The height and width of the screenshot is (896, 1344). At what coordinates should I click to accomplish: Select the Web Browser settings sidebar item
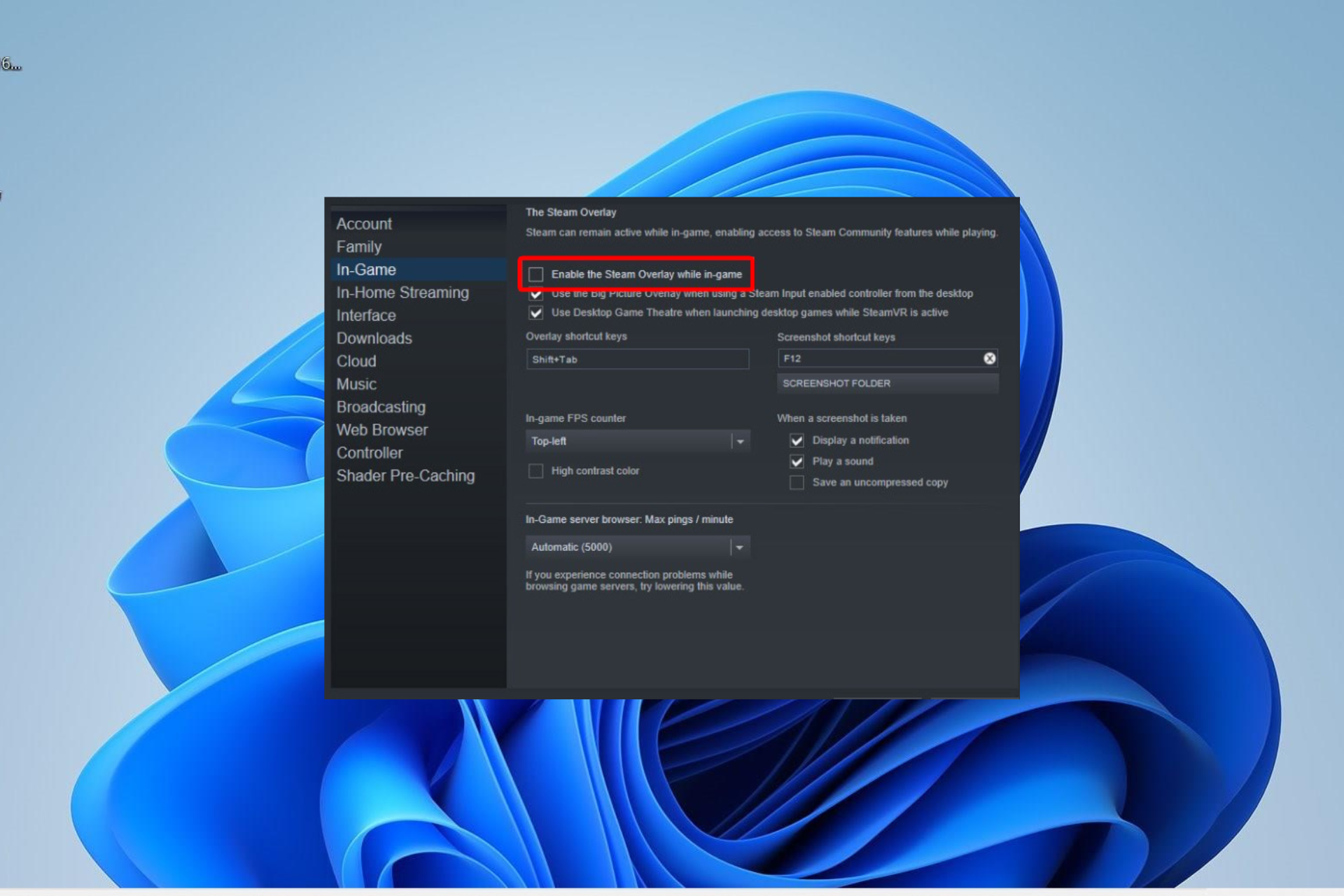point(382,429)
